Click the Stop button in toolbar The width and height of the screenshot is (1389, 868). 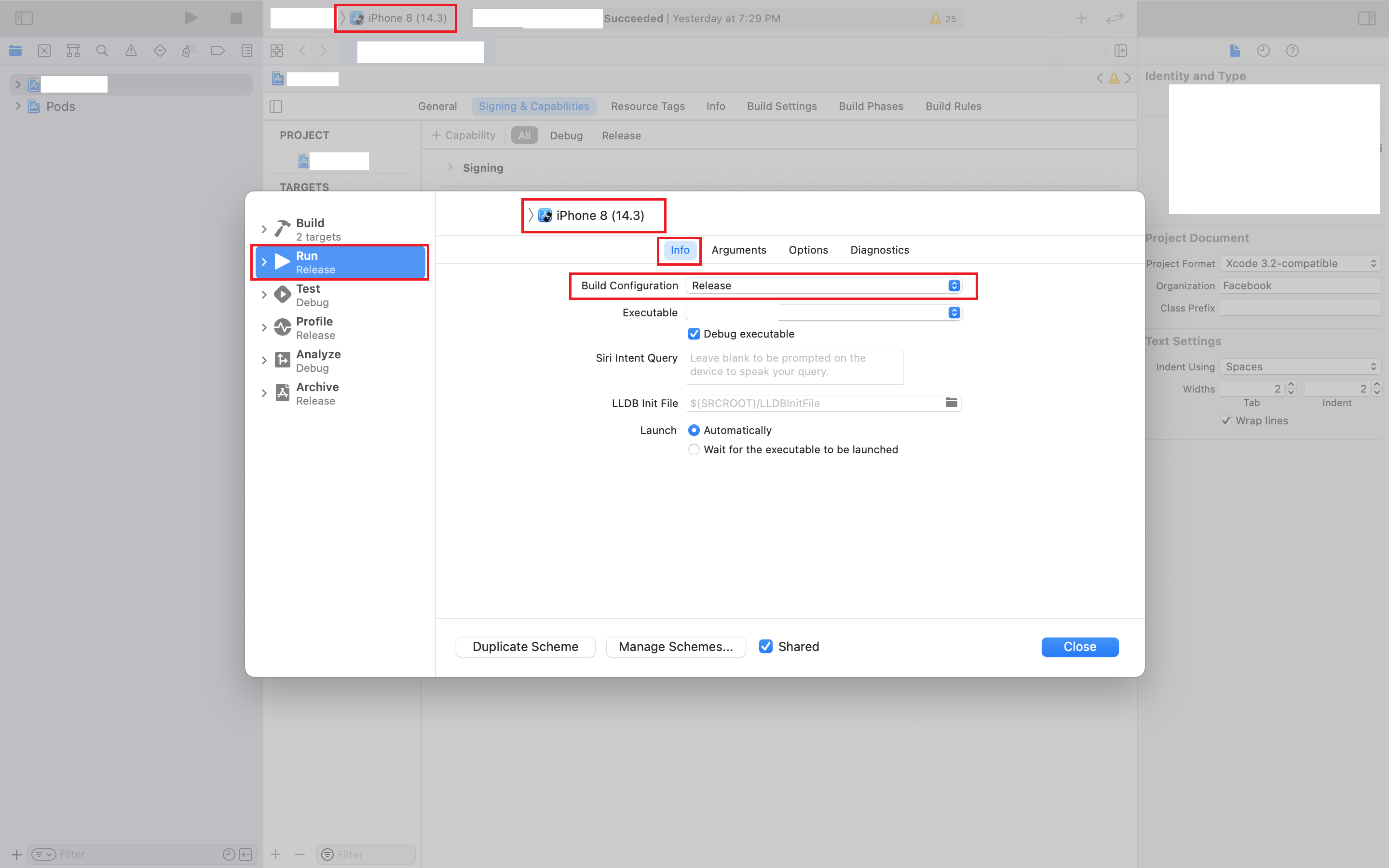236,18
